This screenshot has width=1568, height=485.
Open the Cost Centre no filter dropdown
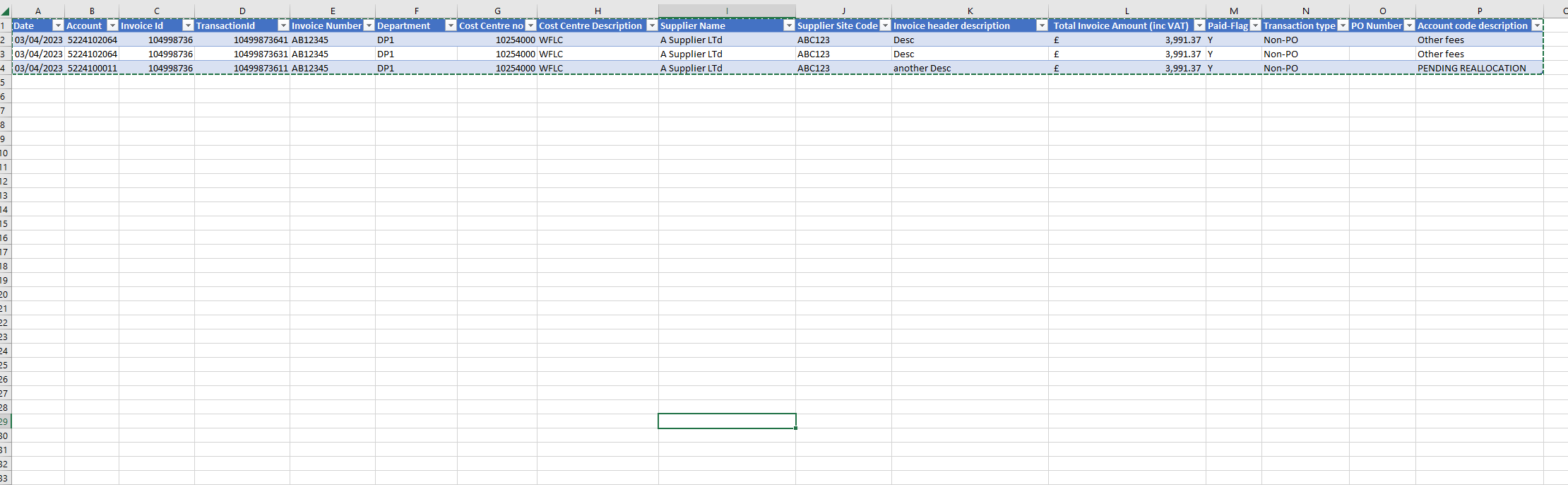[530, 25]
